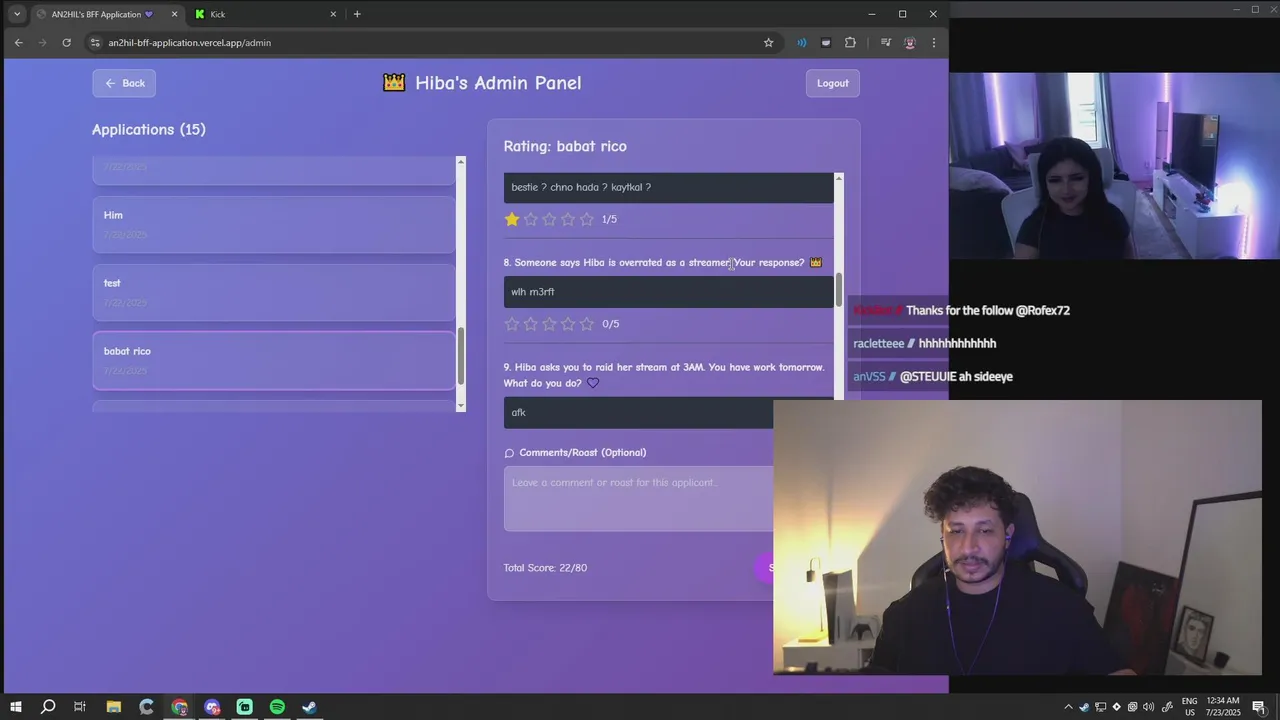1280x720 pixels.
Task: Open the Chrome profile avatar
Action: click(x=909, y=42)
